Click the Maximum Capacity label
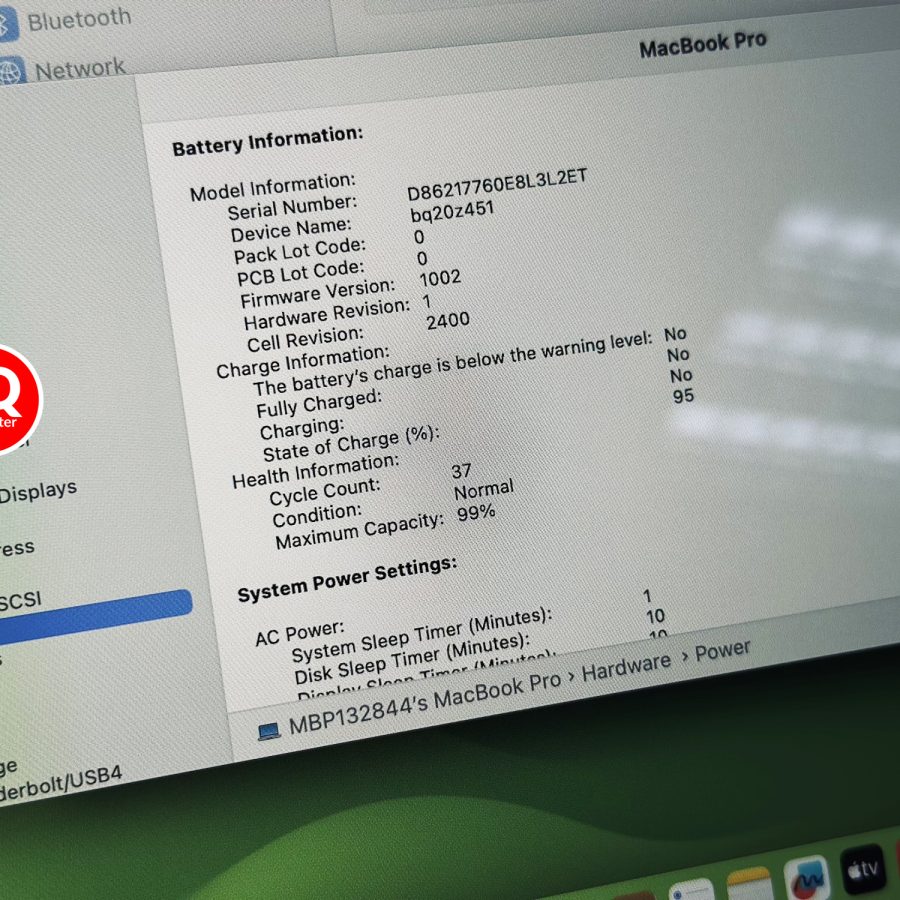 (360, 530)
